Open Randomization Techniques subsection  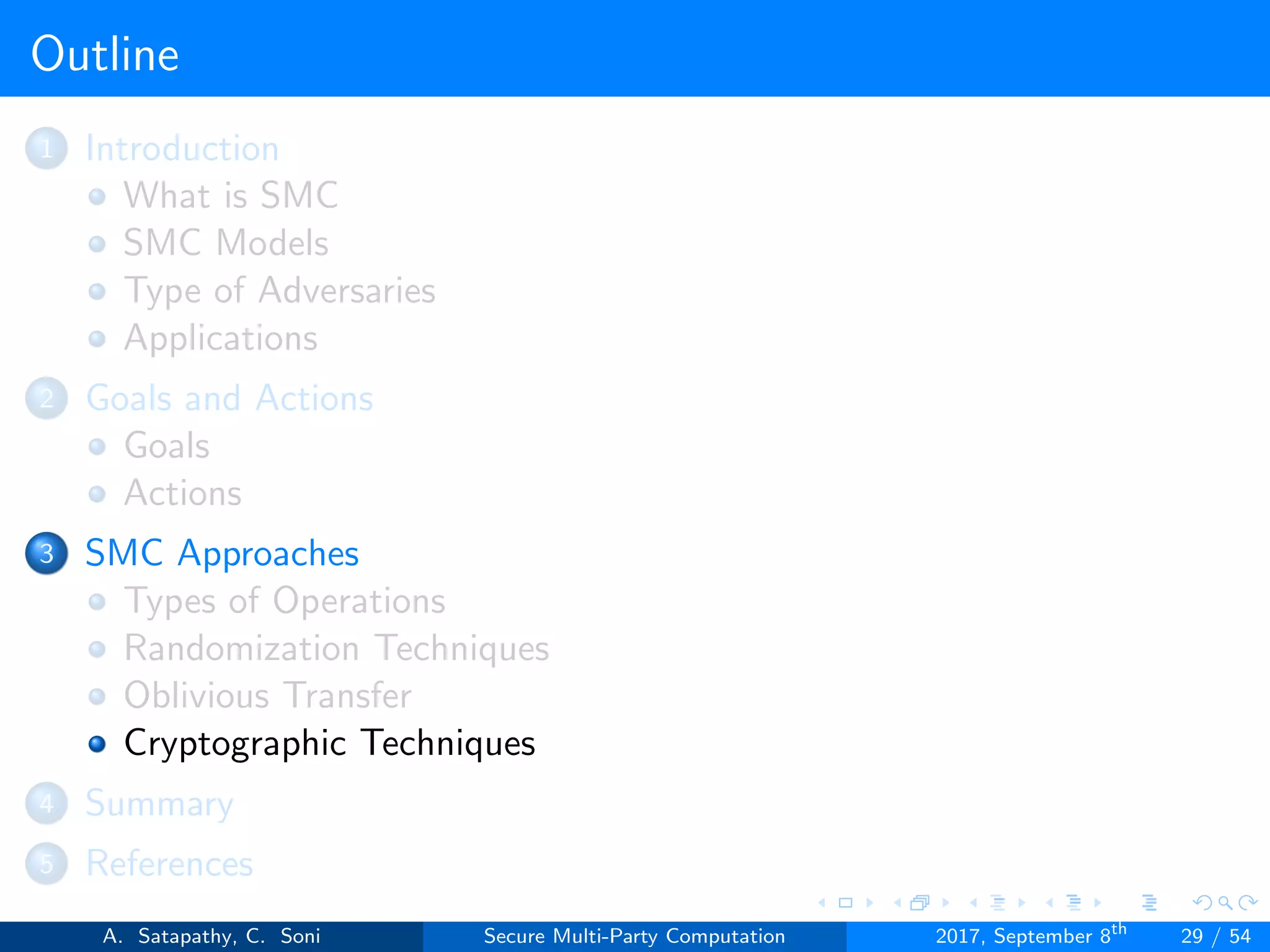[x=336, y=648]
